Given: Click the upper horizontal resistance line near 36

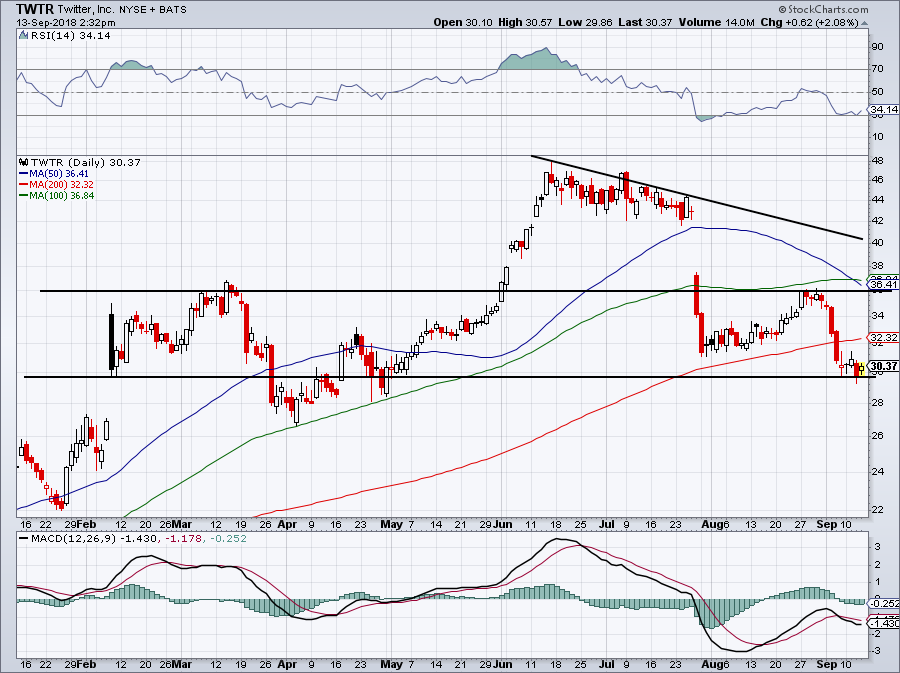Looking at the screenshot, I should click(465, 291).
